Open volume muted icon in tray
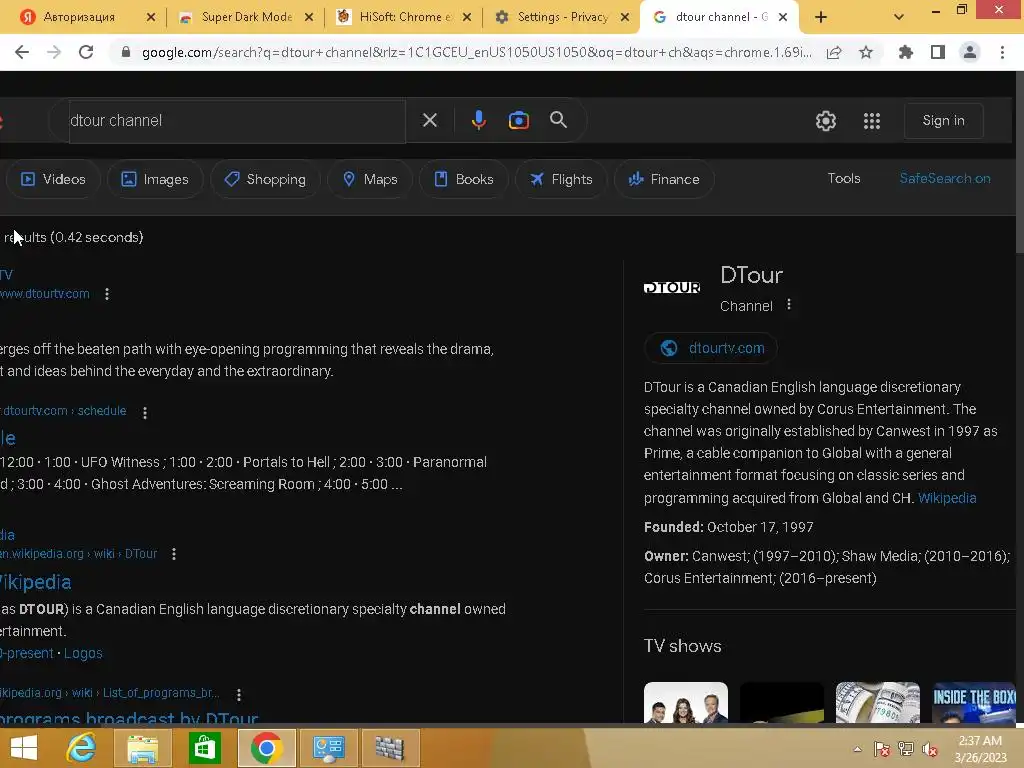 pyautogui.click(x=930, y=749)
